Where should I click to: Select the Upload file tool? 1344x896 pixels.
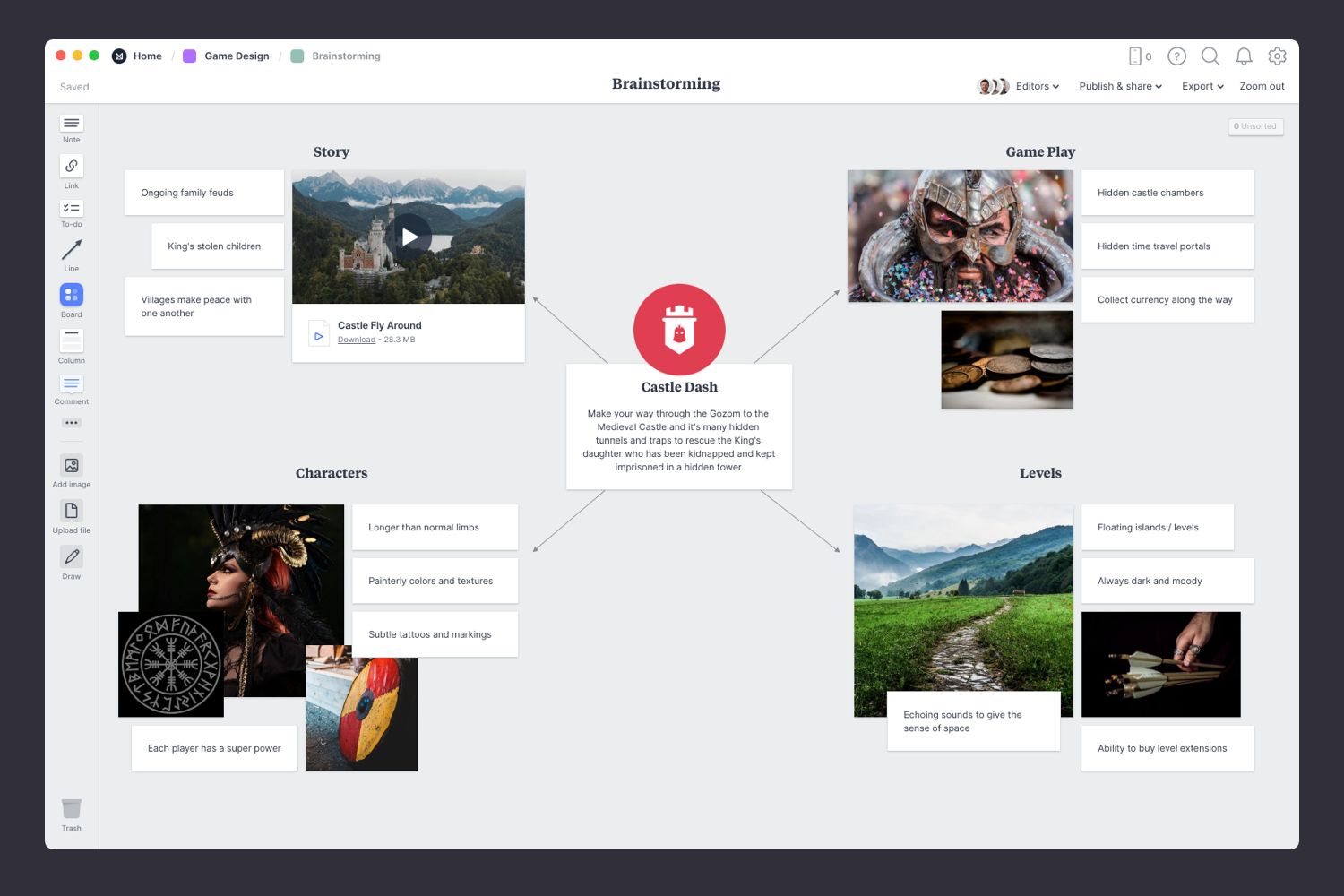click(71, 513)
